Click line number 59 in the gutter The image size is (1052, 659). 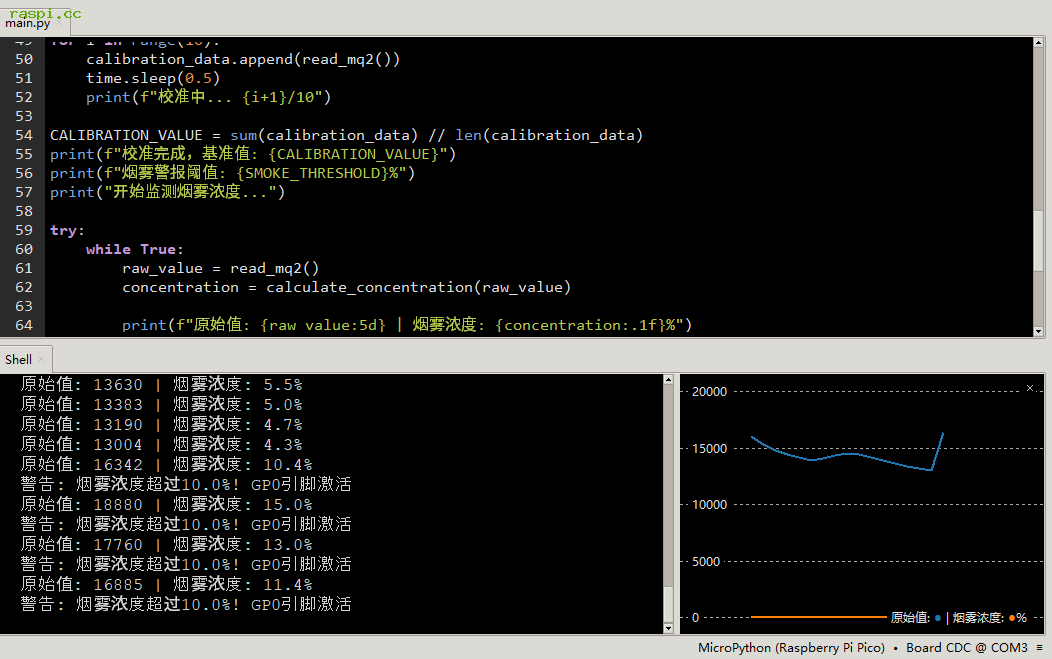tap(24, 230)
